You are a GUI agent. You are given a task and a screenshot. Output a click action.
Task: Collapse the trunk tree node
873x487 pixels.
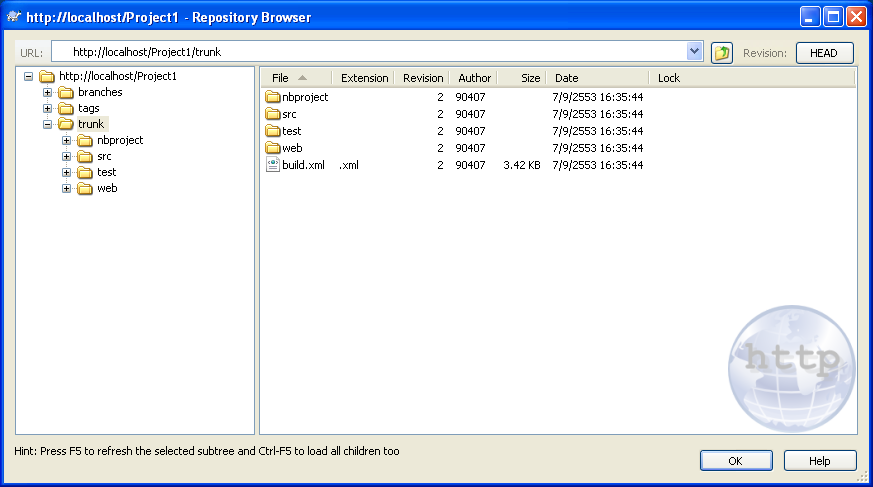[x=47, y=124]
